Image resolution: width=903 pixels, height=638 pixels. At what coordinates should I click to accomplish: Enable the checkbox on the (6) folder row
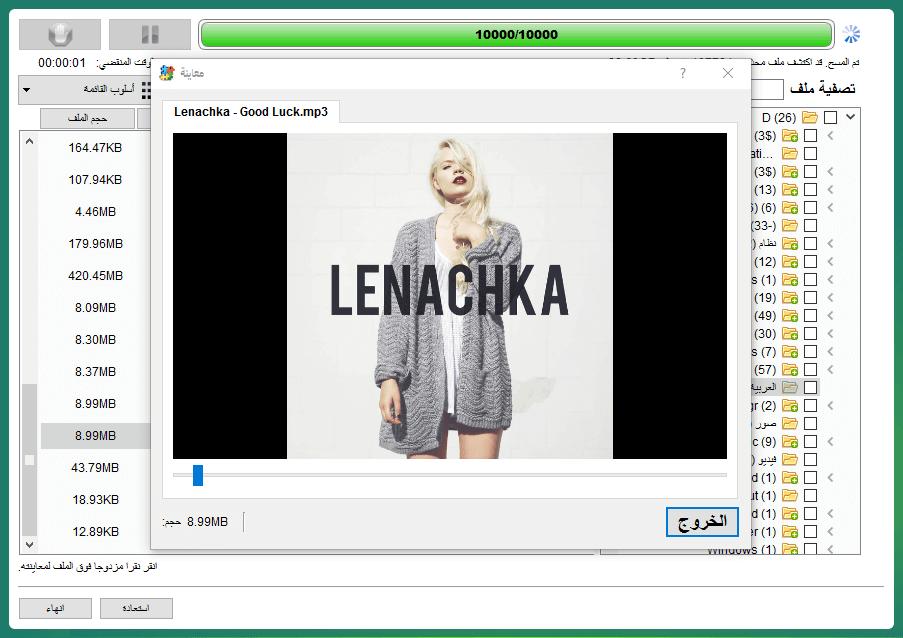coord(810,207)
